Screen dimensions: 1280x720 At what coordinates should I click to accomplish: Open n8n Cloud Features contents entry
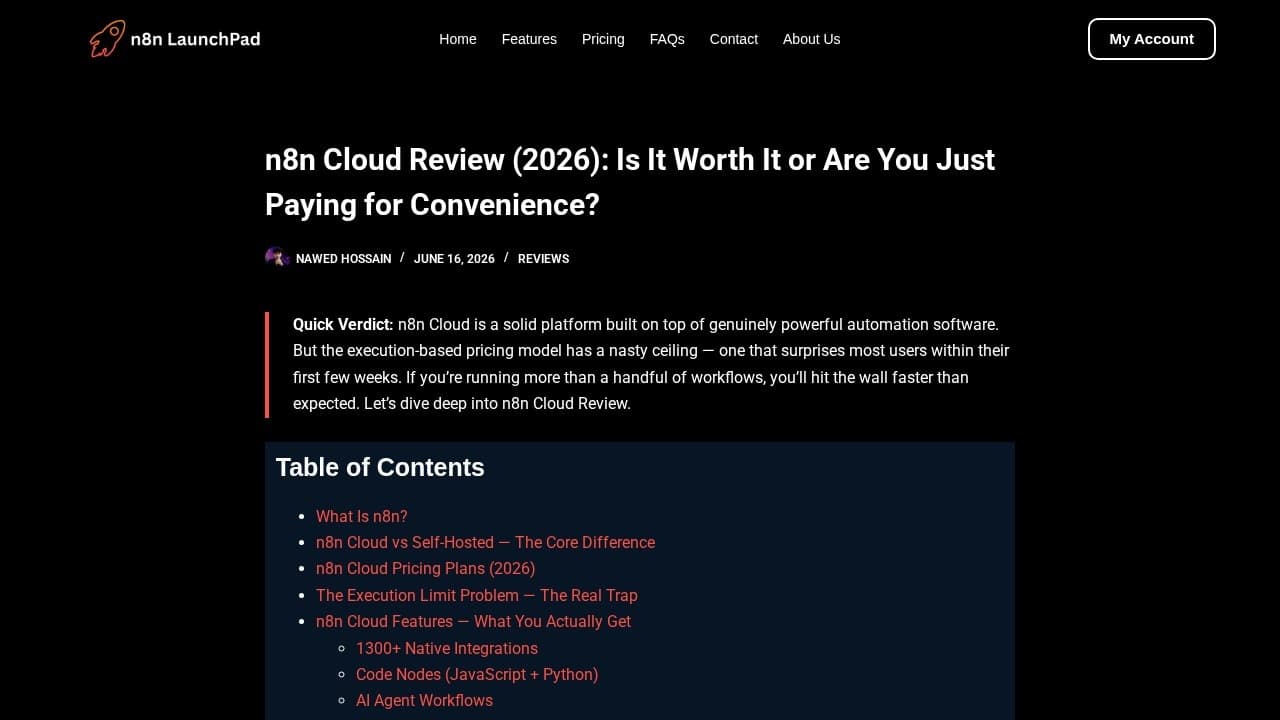(x=473, y=621)
